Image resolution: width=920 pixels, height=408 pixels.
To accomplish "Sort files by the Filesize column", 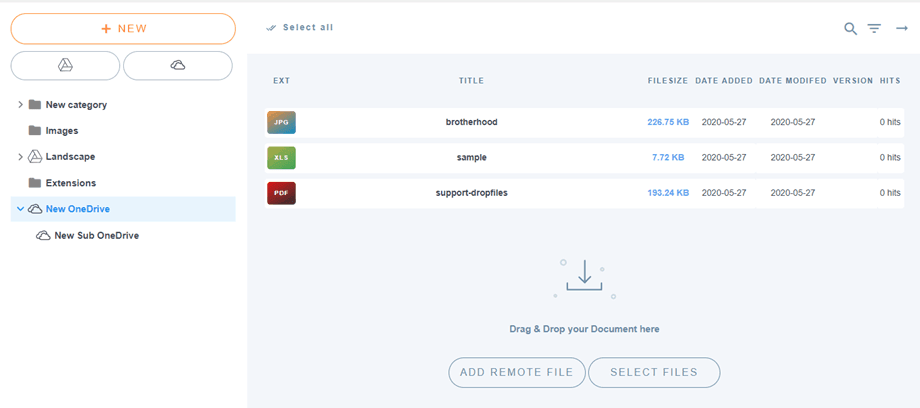I will (x=667, y=80).
